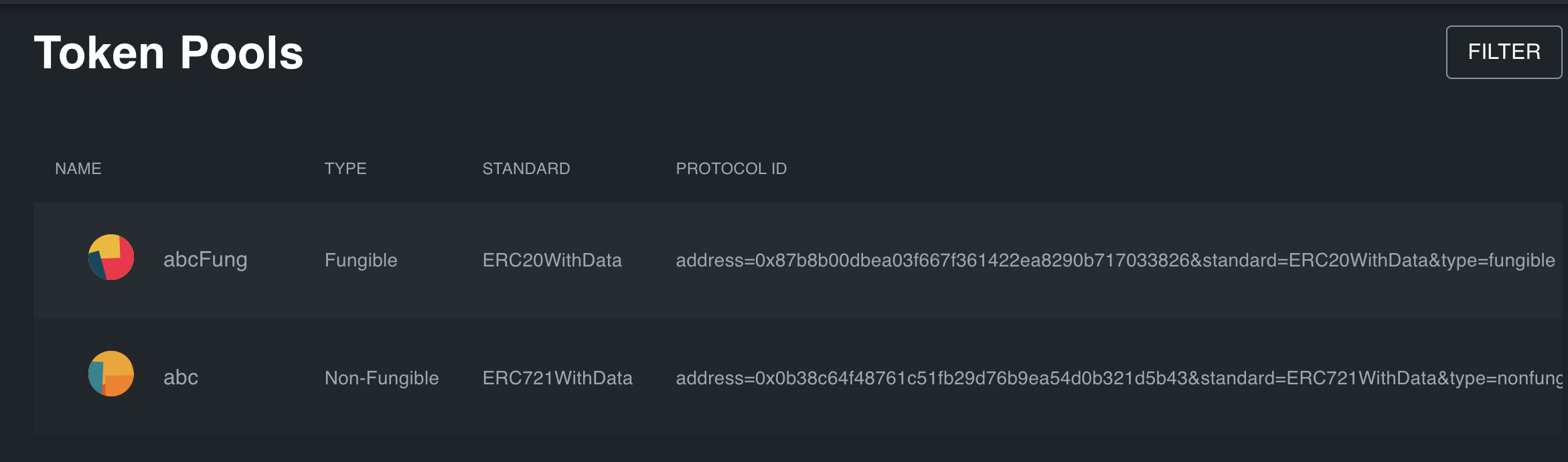Open the FILTER dialog
Viewport: 1568px width, 462px height.
[x=1504, y=52]
